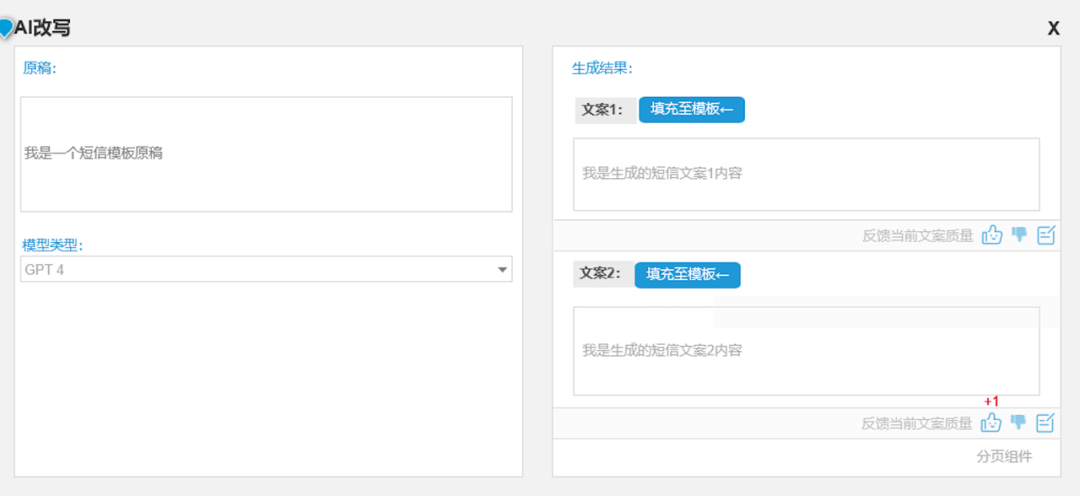Viewport: 1080px width, 496px height.
Task: Click 填充至模板 button for 文案1
Action: click(x=692, y=110)
